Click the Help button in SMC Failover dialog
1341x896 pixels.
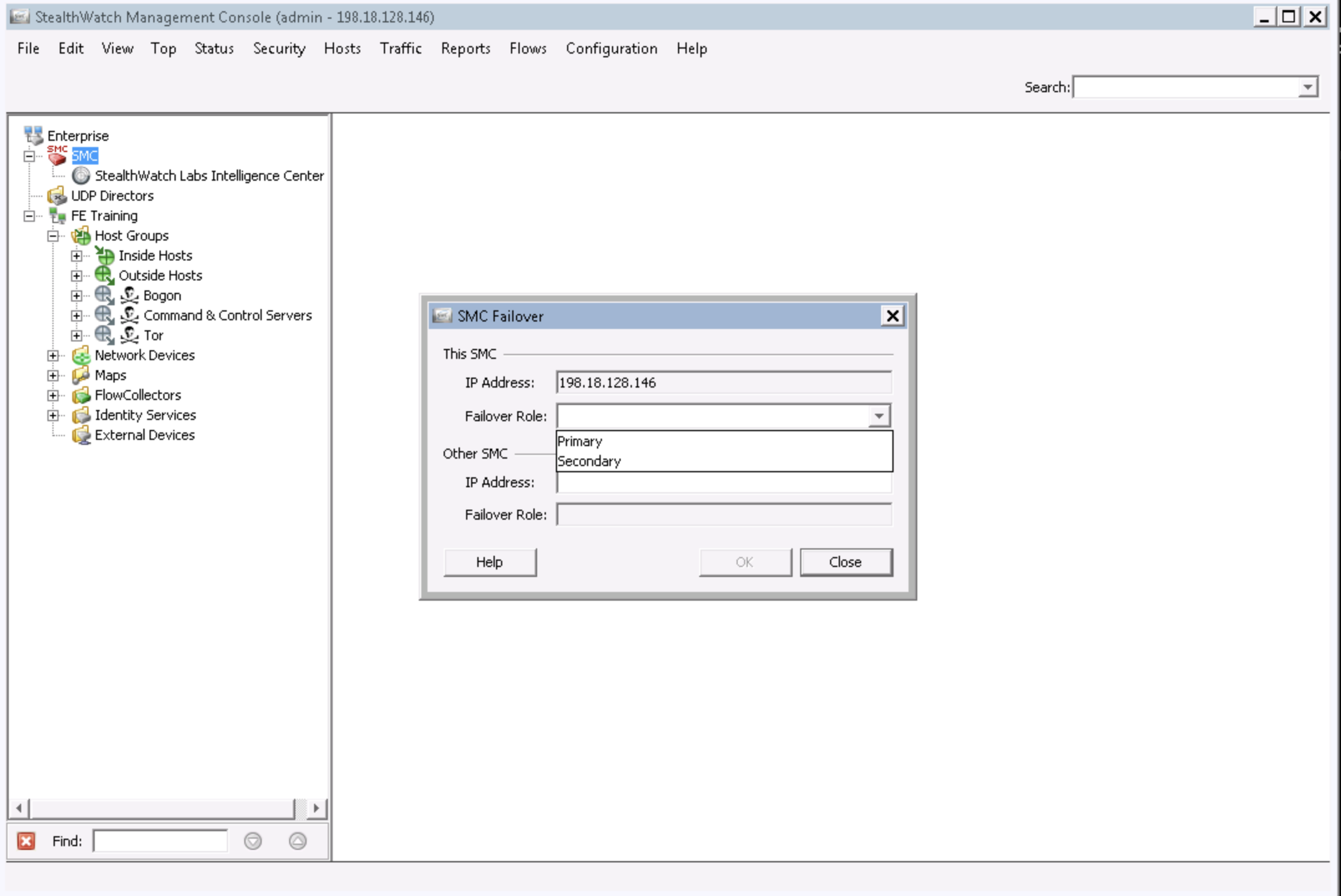[x=490, y=561]
